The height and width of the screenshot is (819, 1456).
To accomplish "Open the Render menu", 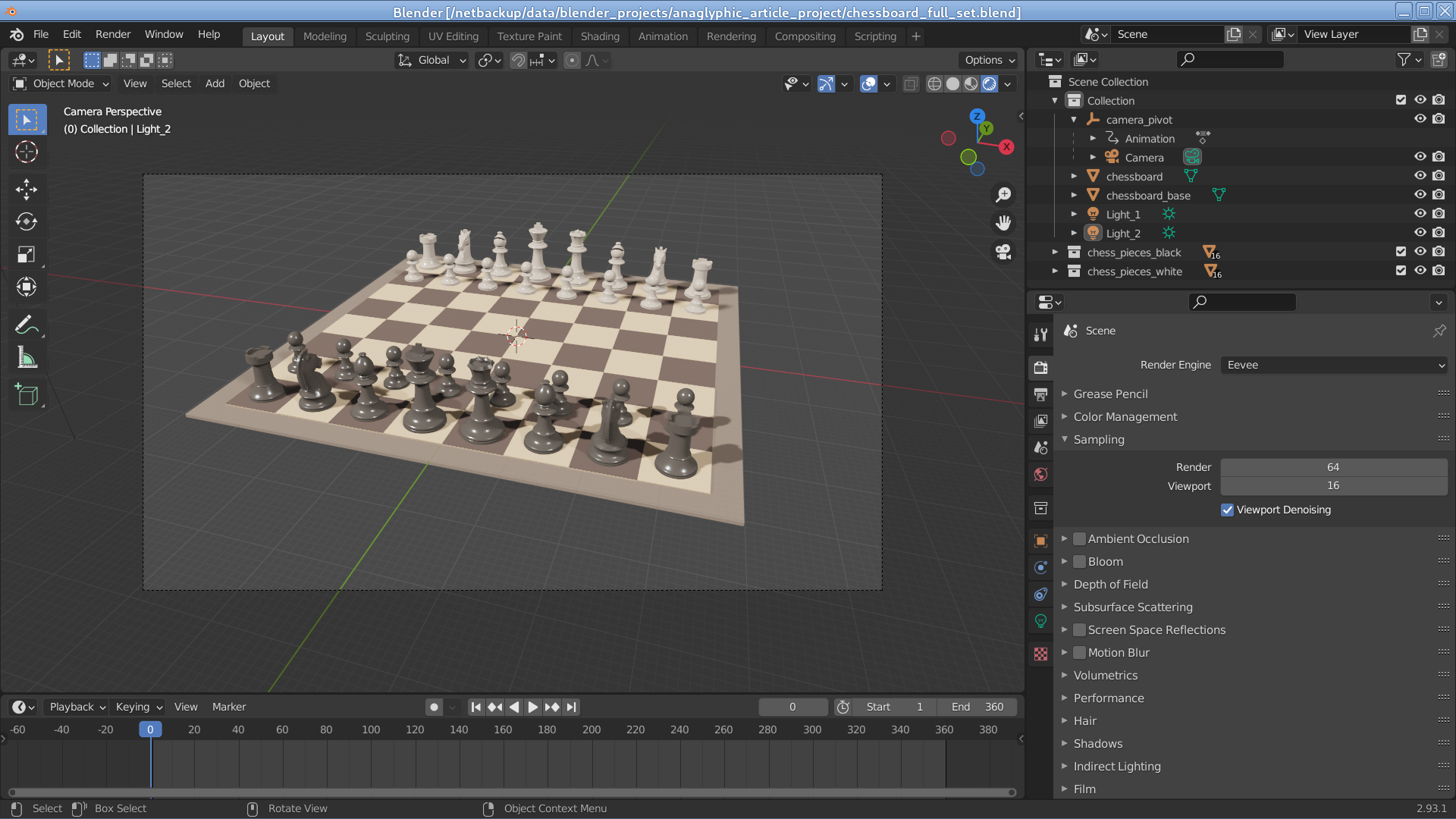I will (112, 34).
